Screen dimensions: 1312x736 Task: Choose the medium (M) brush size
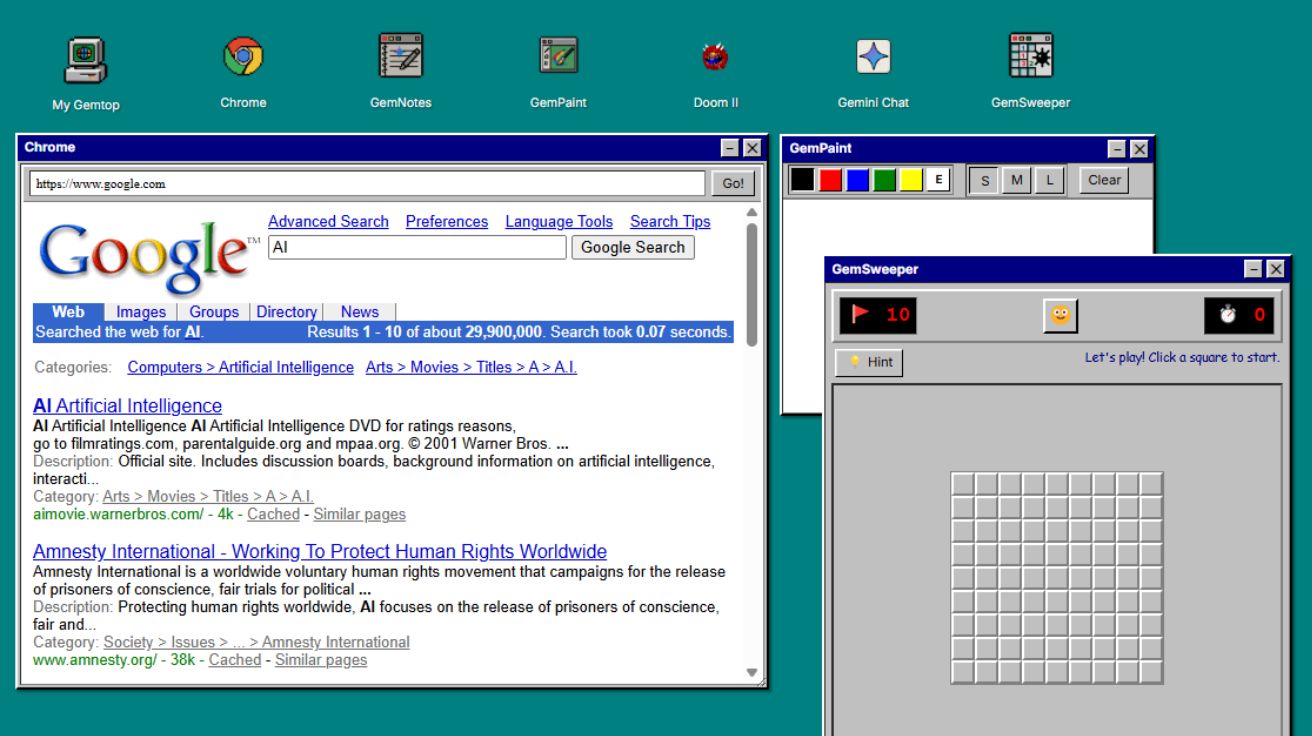coord(1017,181)
